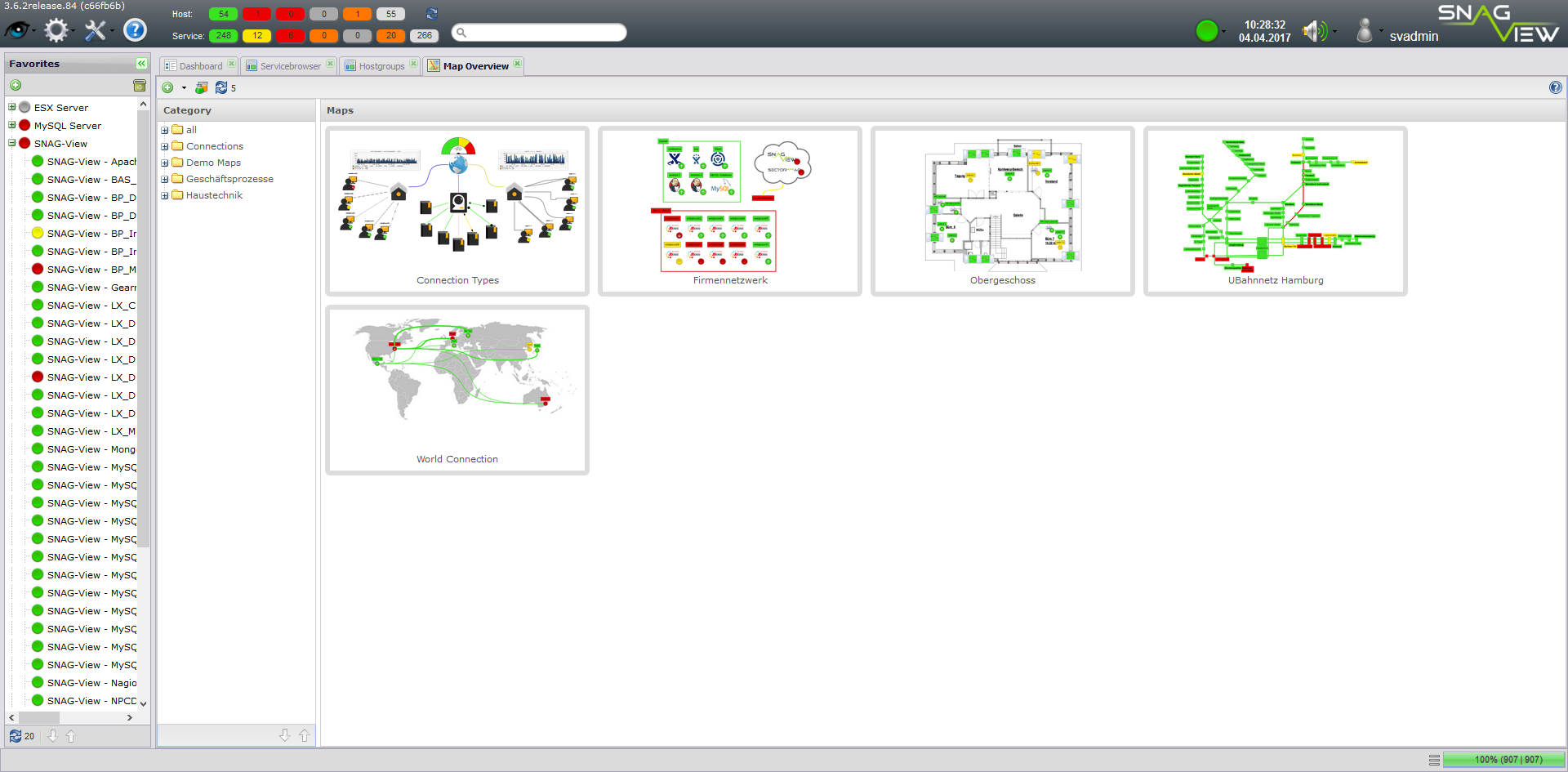Filter services by yellow warning count 12
Image resolution: width=1568 pixels, height=772 pixels.
pos(257,35)
